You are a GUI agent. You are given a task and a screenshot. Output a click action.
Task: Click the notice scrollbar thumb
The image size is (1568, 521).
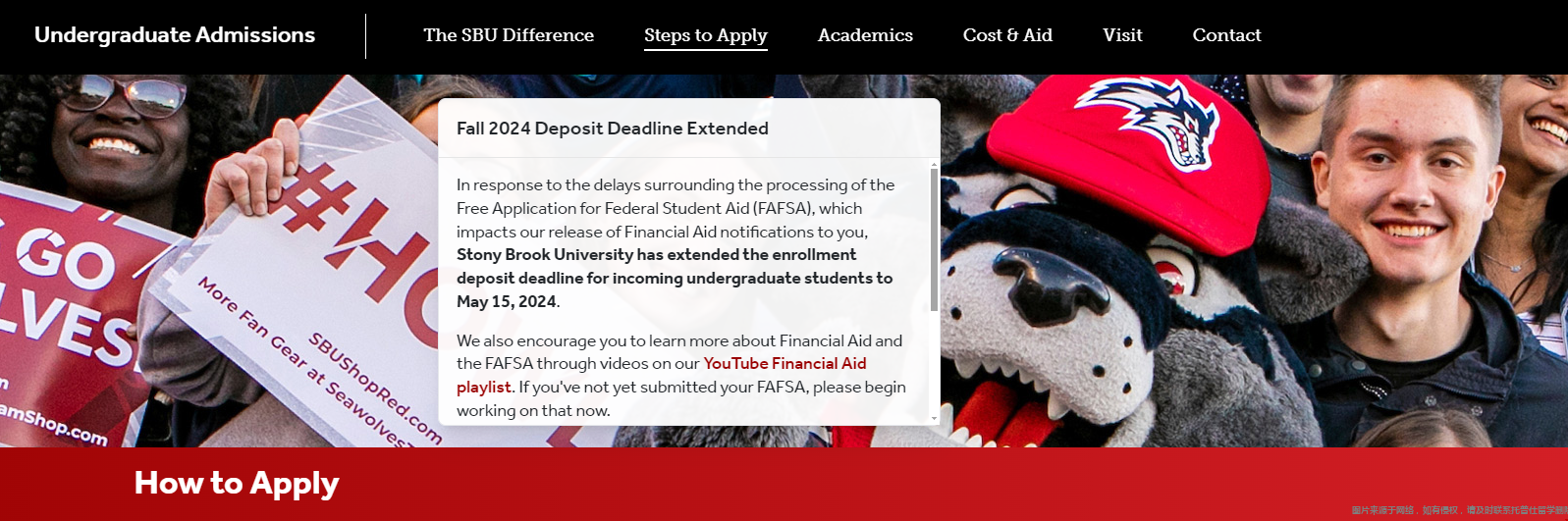[x=934, y=240]
